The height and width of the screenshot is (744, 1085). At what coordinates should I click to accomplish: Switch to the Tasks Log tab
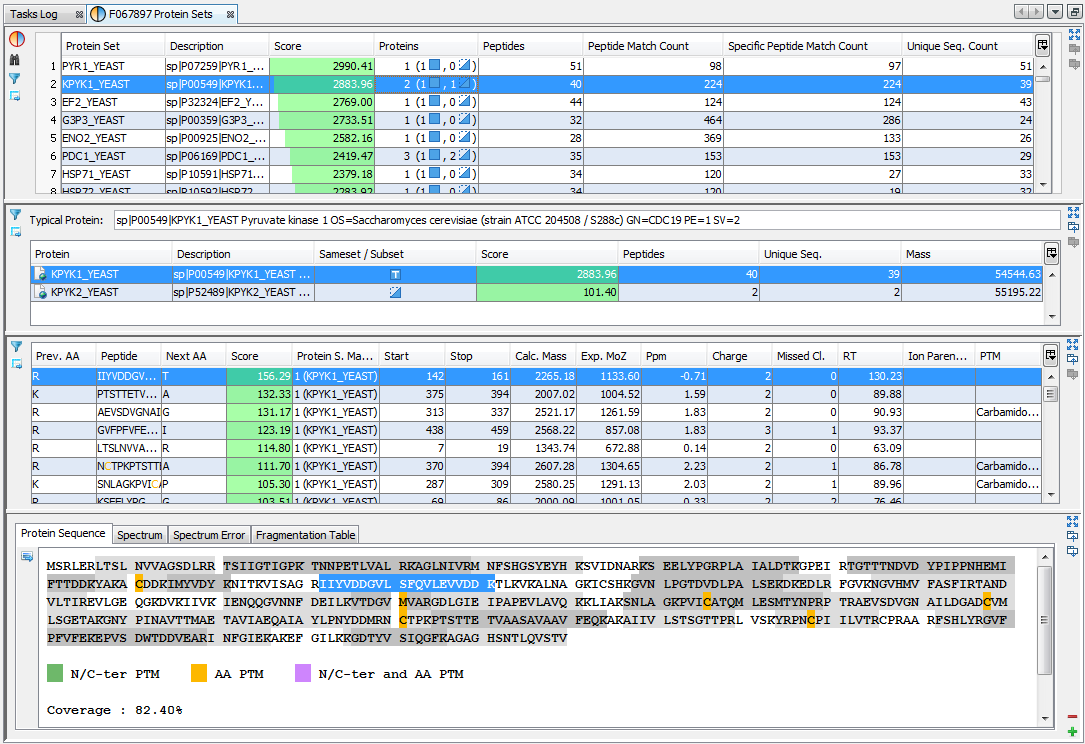34,14
